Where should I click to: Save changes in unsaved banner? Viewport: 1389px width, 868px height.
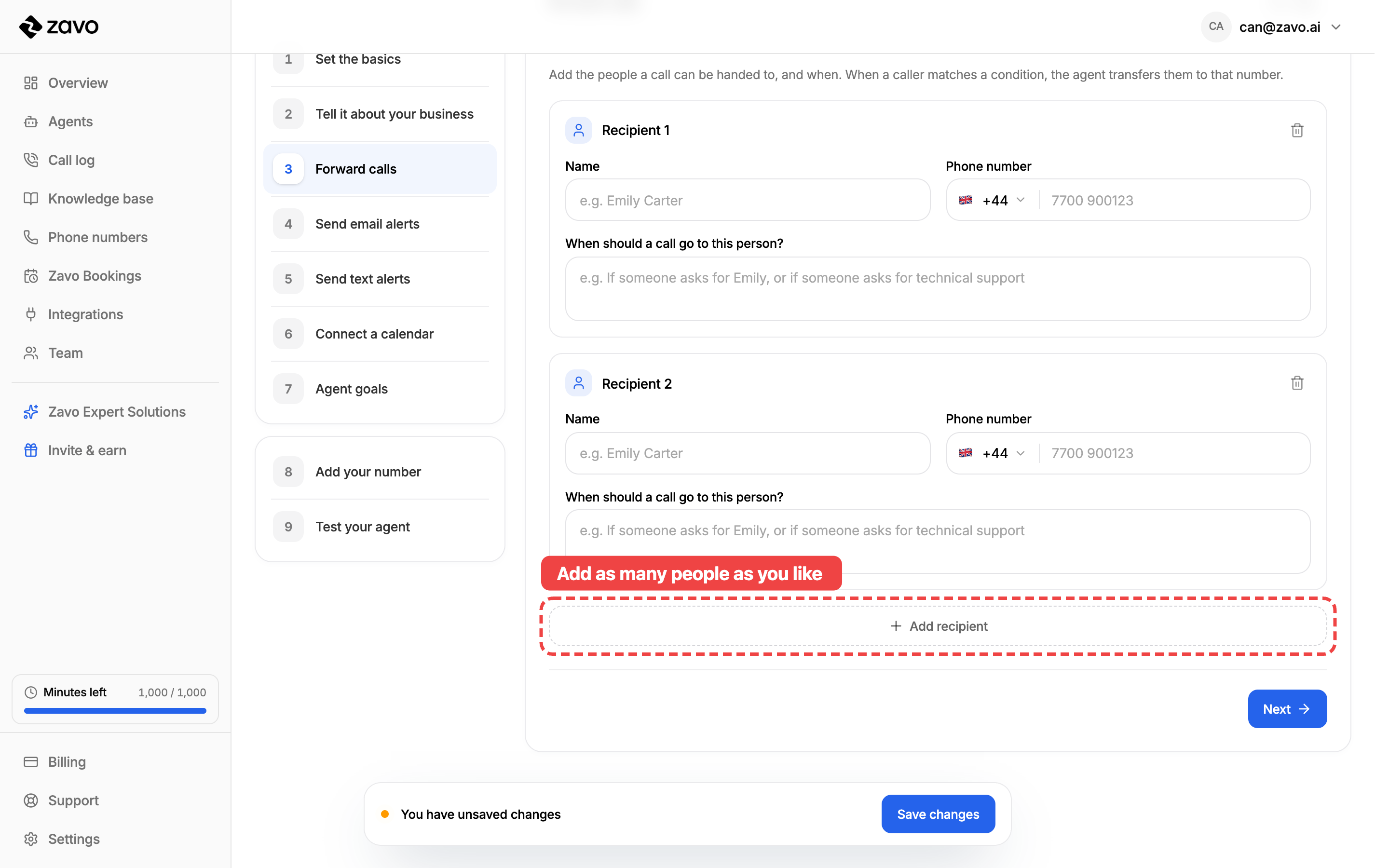pyautogui.click(x=938, y=814)
